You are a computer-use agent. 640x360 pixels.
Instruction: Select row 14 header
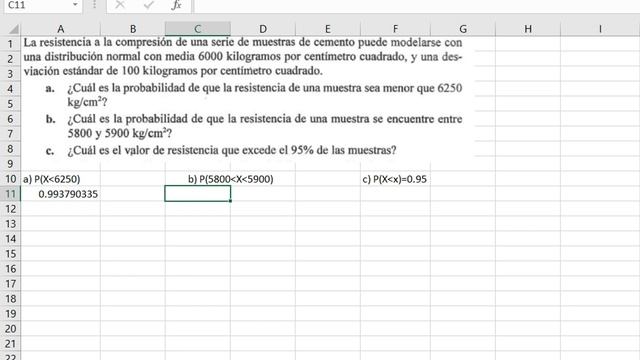coord(10,239)
